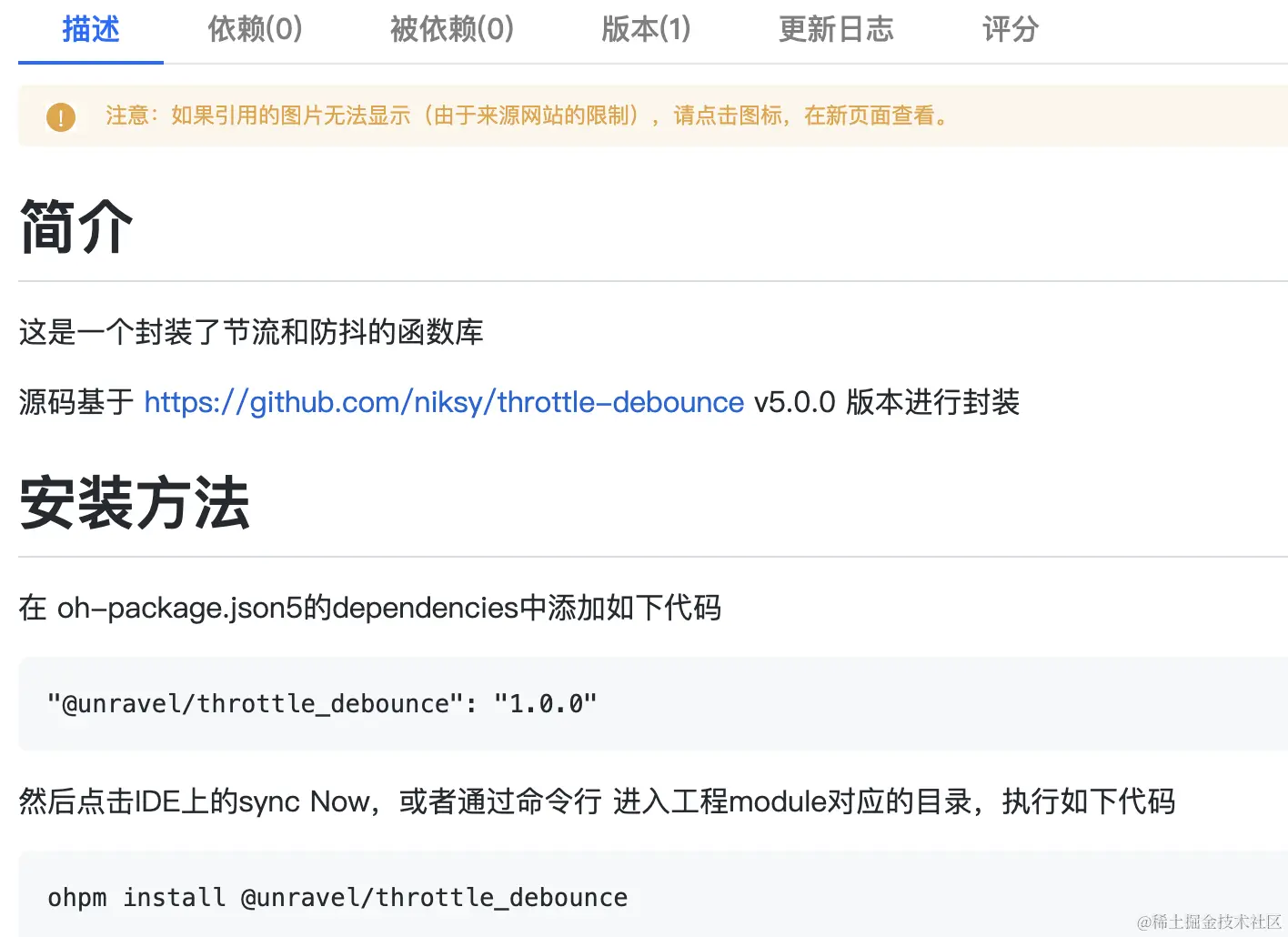Click the 这是一个封装了节流和防抖的函数库 sentence

[x=251, y=332]
